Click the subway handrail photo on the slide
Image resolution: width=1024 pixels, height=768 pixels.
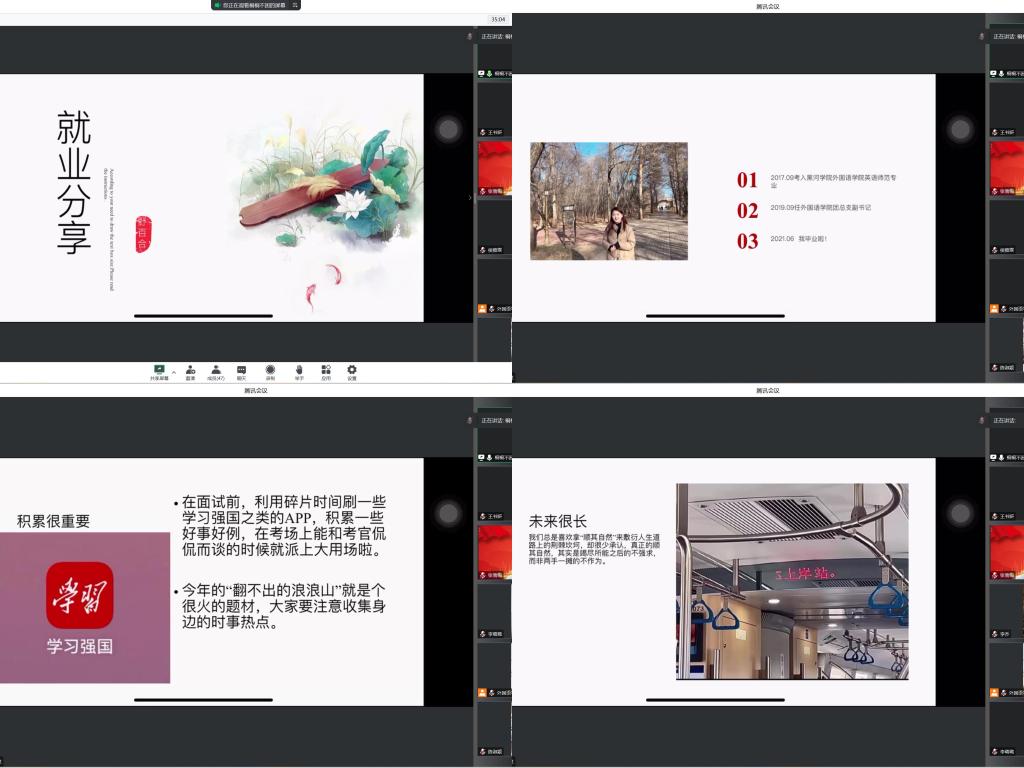point(792,581)
